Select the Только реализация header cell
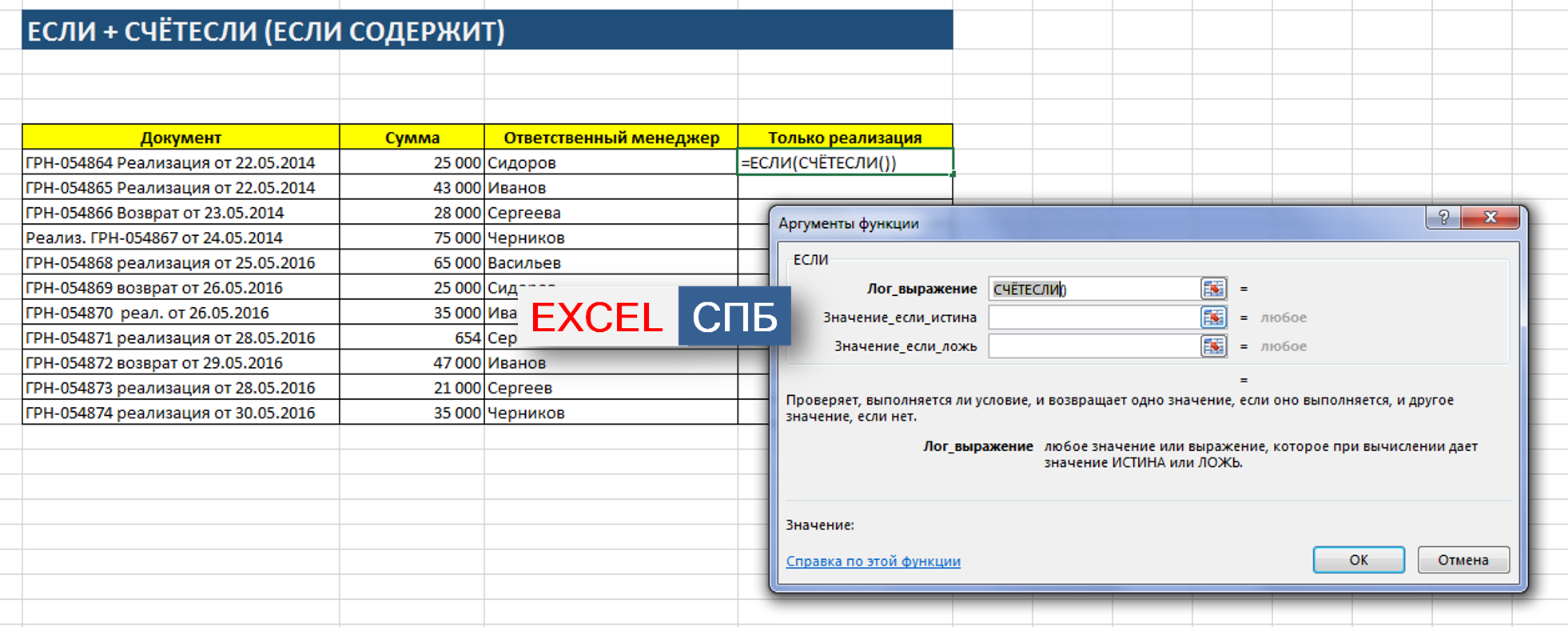The image size is (1568, 627). click(845, 137)
